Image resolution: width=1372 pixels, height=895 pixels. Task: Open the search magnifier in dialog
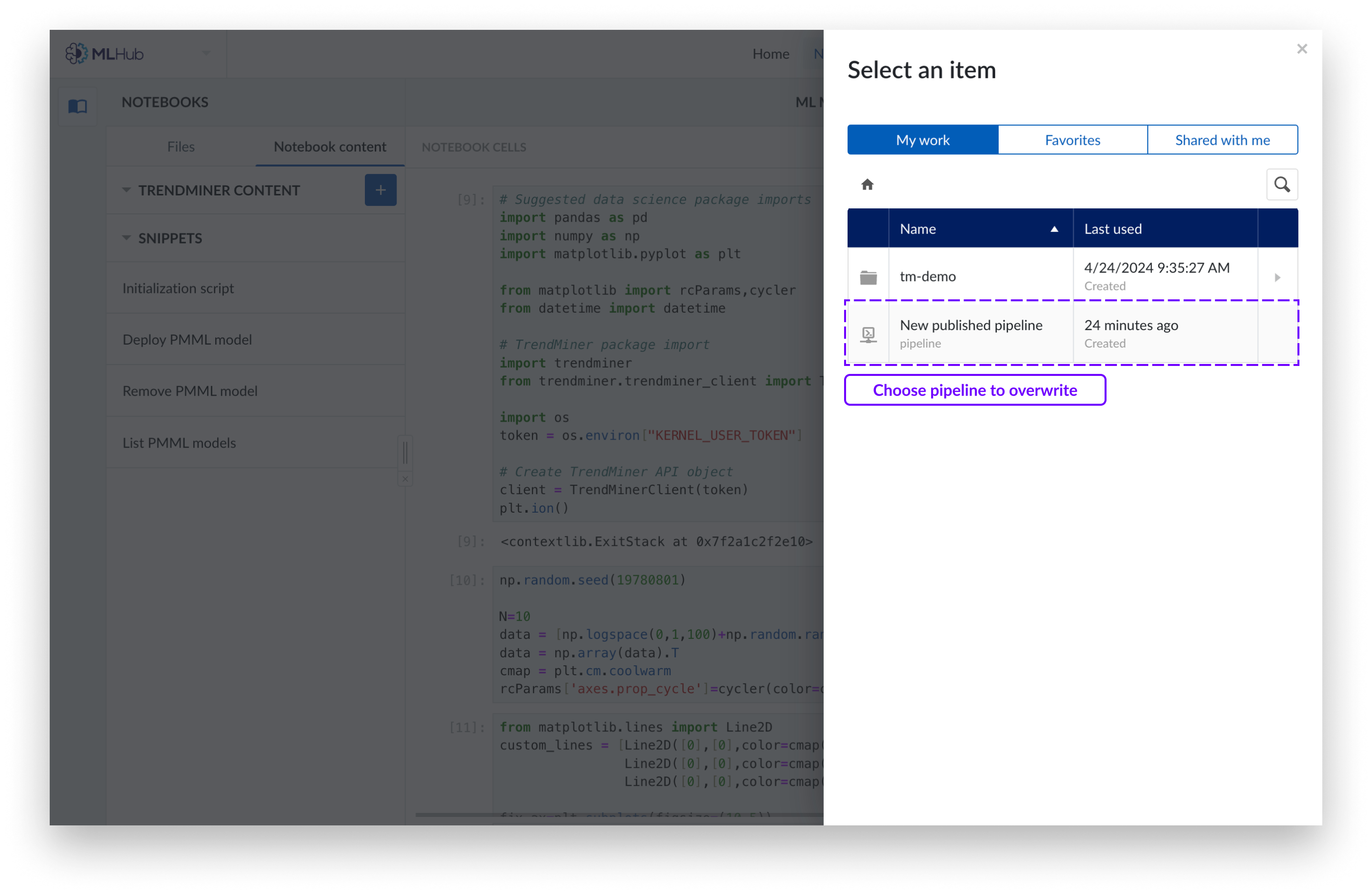click(1282, 184)
